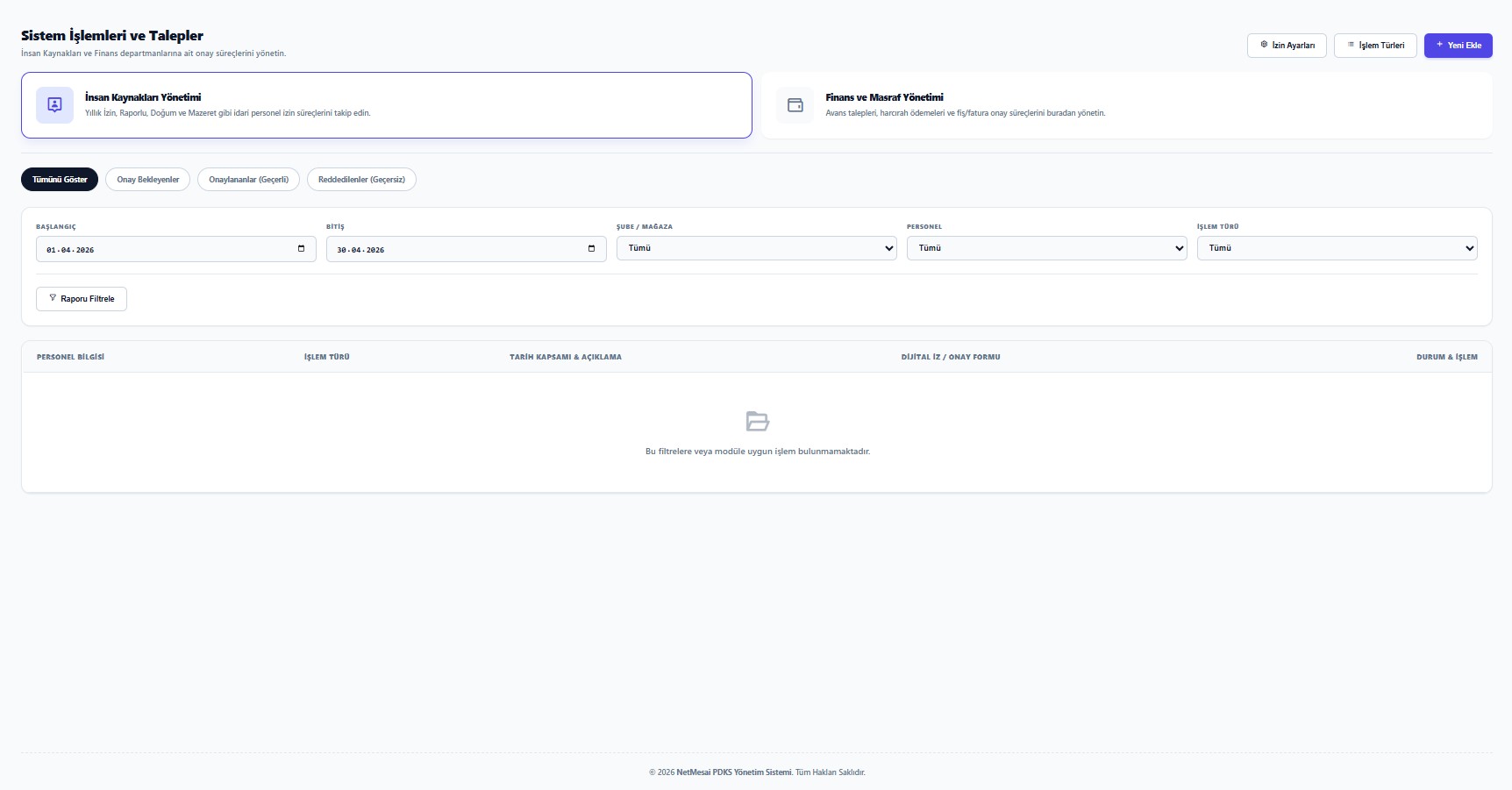Show Onaylananlar (Geçerli) records
This screenshot has width=1512, height=790.
tap(248, 179)
